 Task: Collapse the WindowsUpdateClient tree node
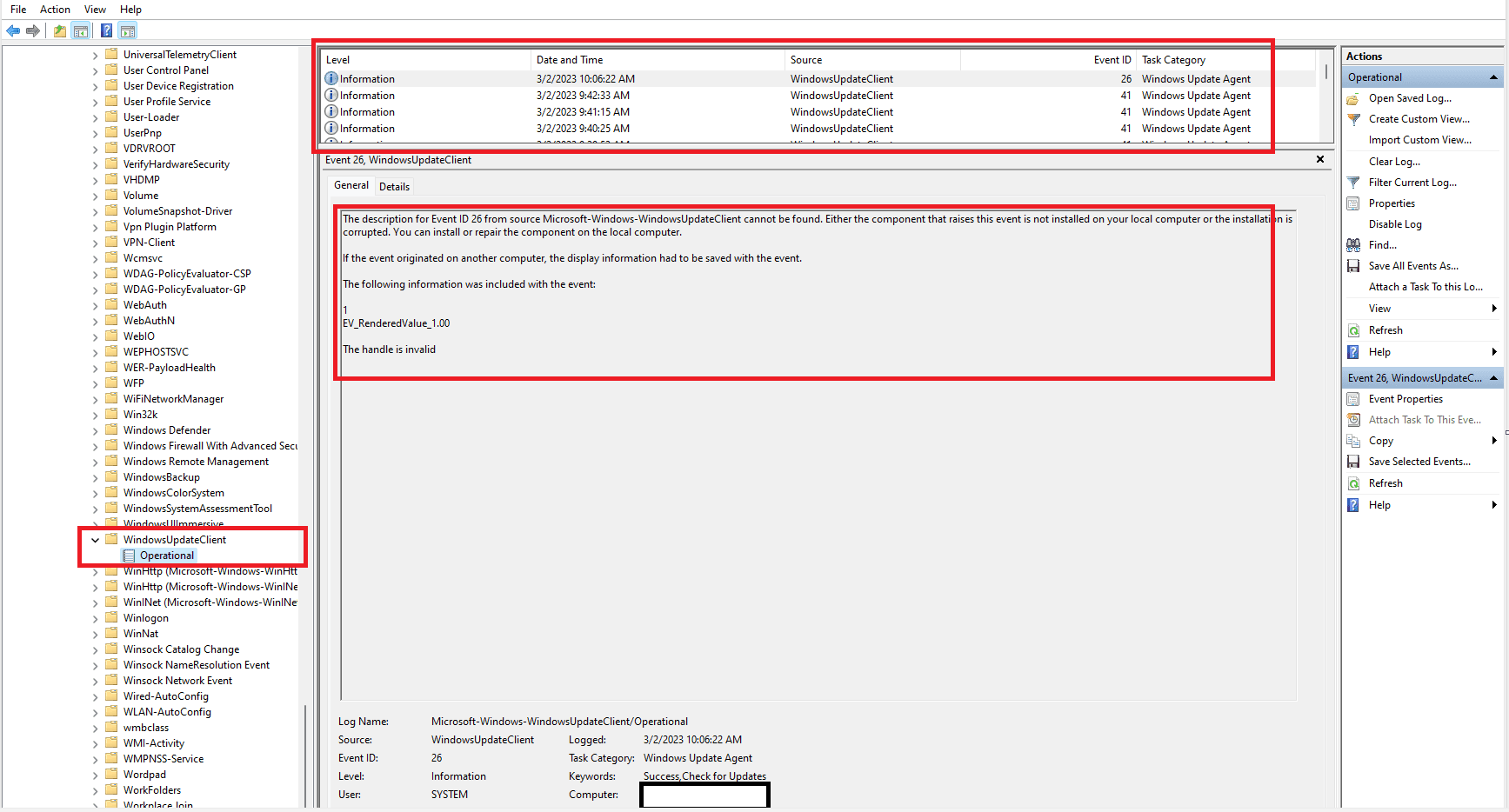95,540
